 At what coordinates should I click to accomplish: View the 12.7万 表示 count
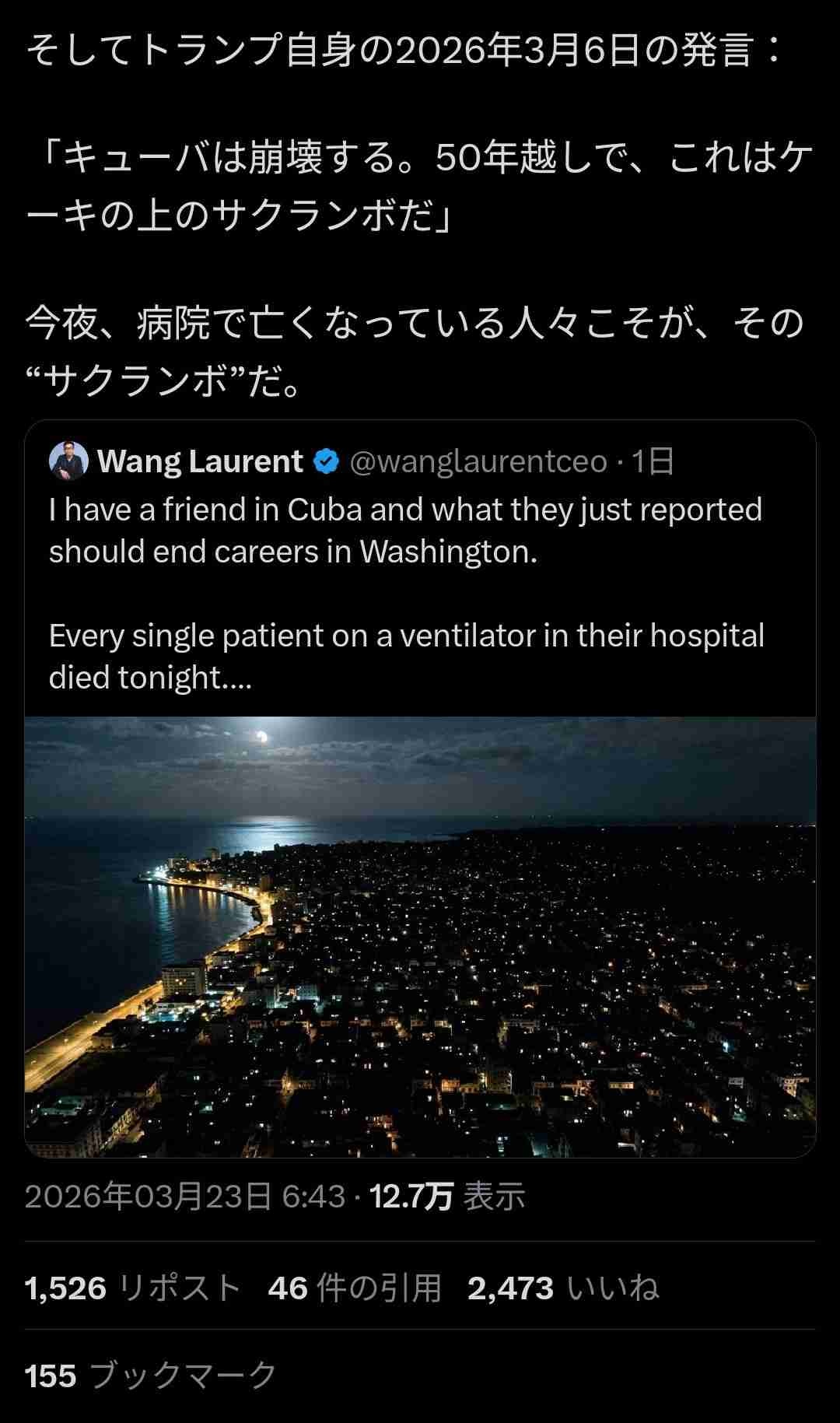pos(447,1197)
